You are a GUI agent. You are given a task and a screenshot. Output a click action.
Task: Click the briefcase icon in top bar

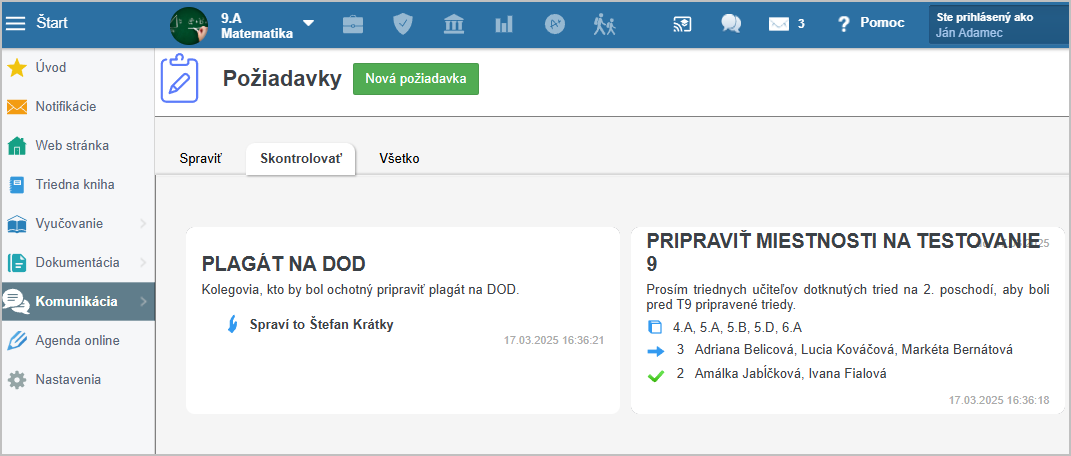pos(353,24)
